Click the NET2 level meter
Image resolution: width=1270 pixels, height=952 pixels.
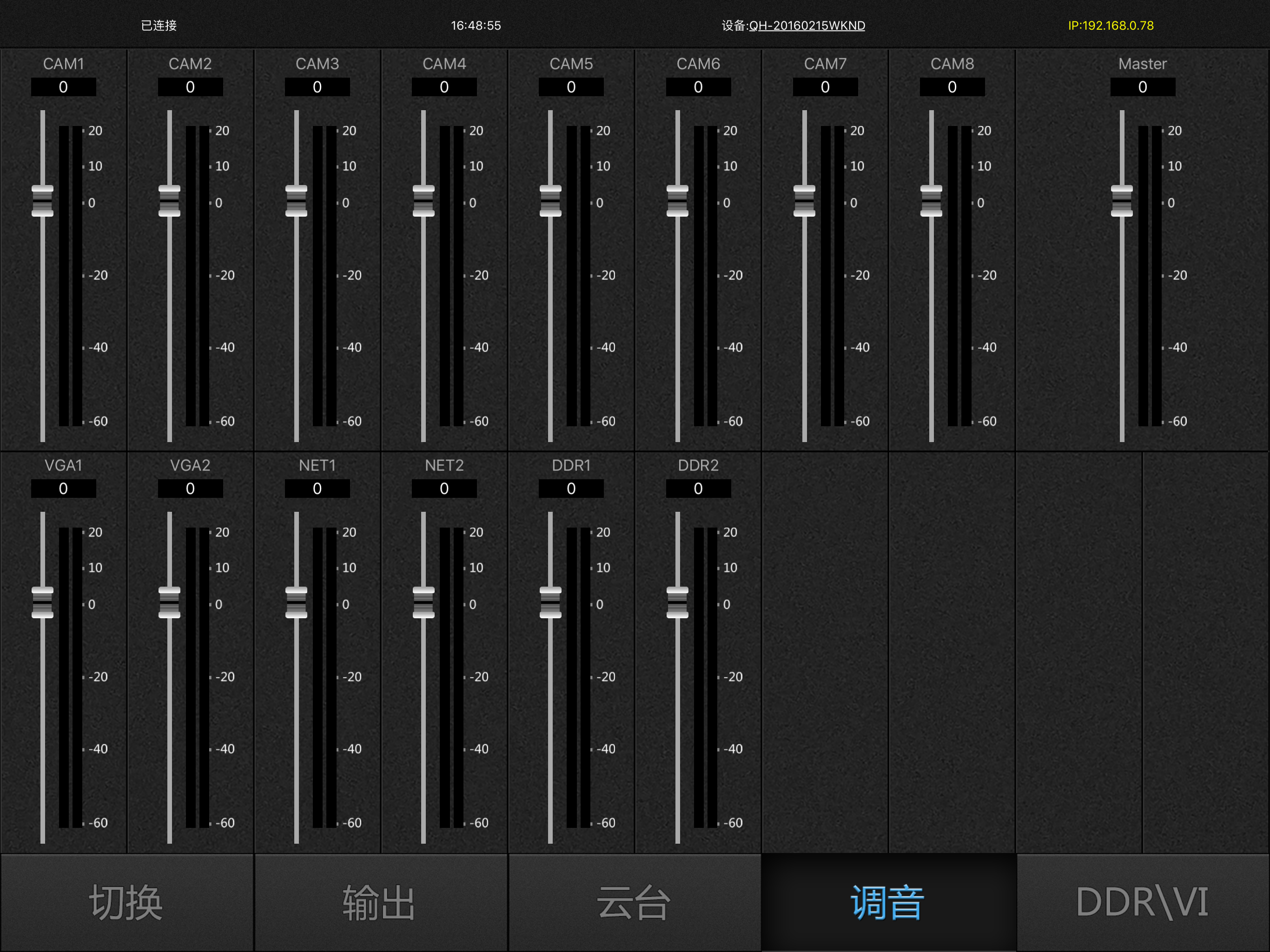pos(451,678)
